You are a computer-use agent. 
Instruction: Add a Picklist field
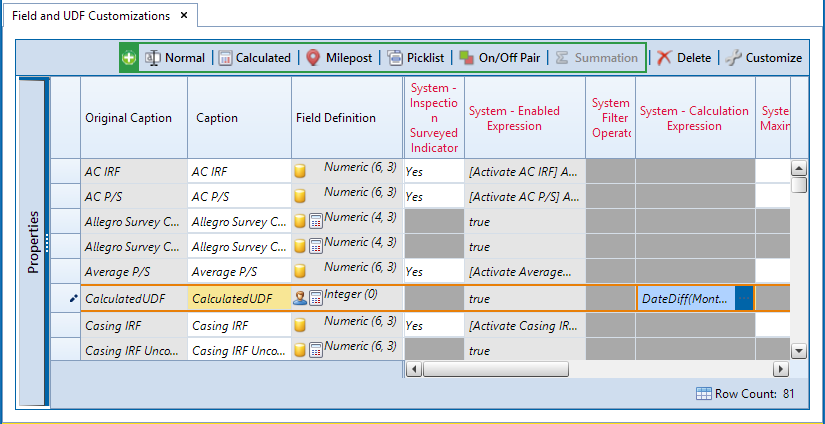[416, 58]
